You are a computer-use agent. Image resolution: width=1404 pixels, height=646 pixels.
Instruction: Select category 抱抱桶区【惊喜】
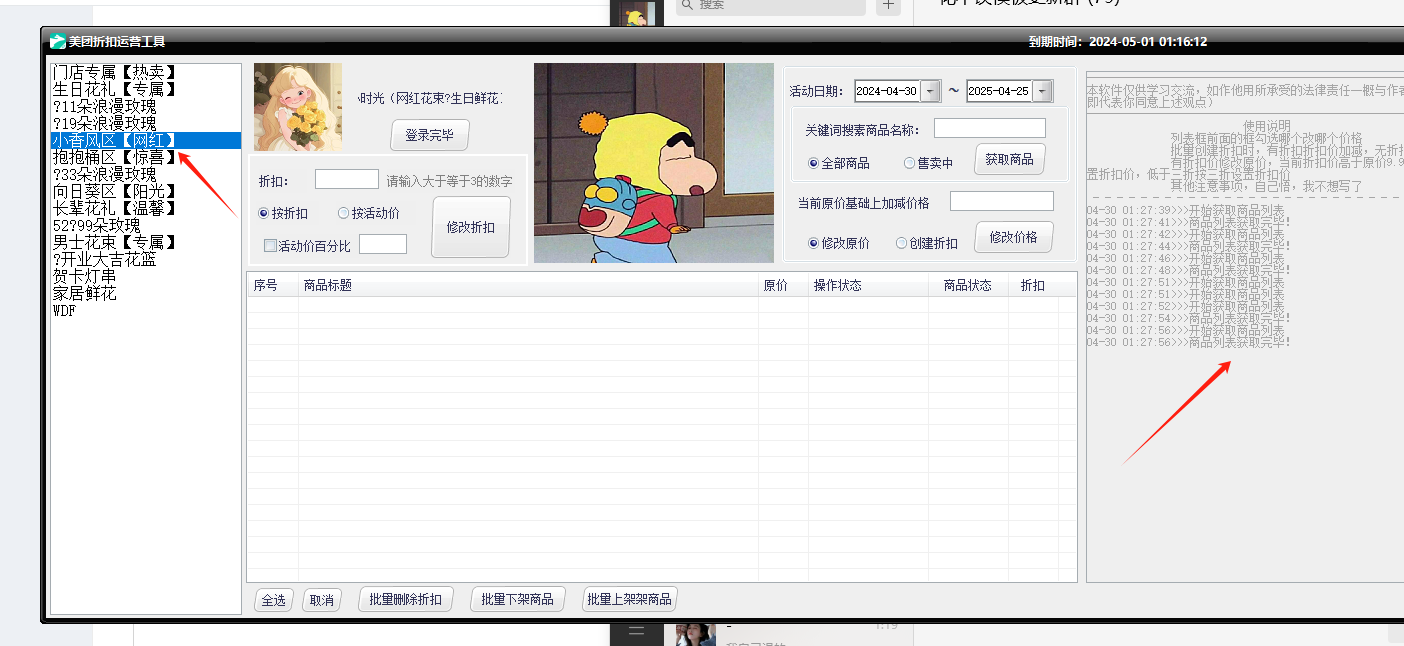tap(146, 157)
